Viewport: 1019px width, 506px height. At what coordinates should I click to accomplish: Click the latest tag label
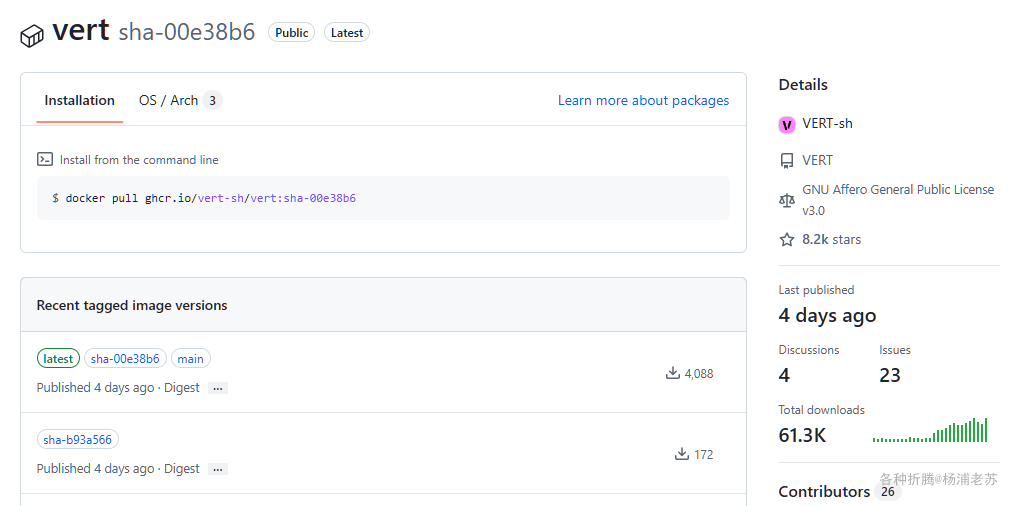(58, 359)
